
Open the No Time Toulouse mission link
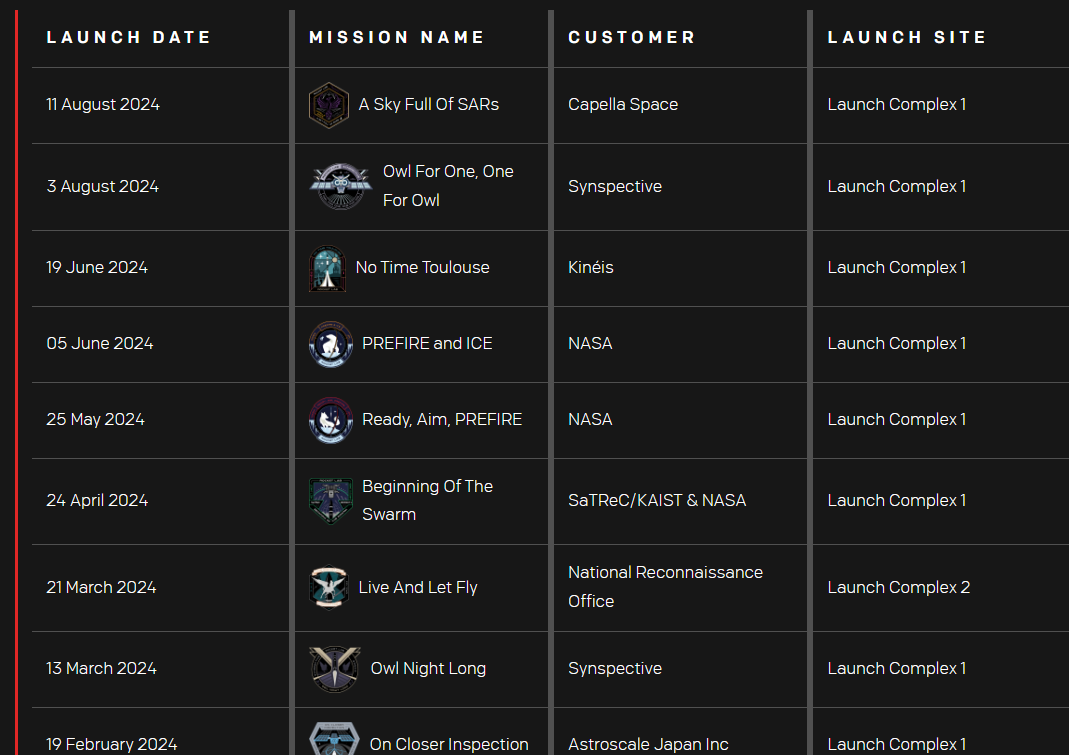click(422, 268)
